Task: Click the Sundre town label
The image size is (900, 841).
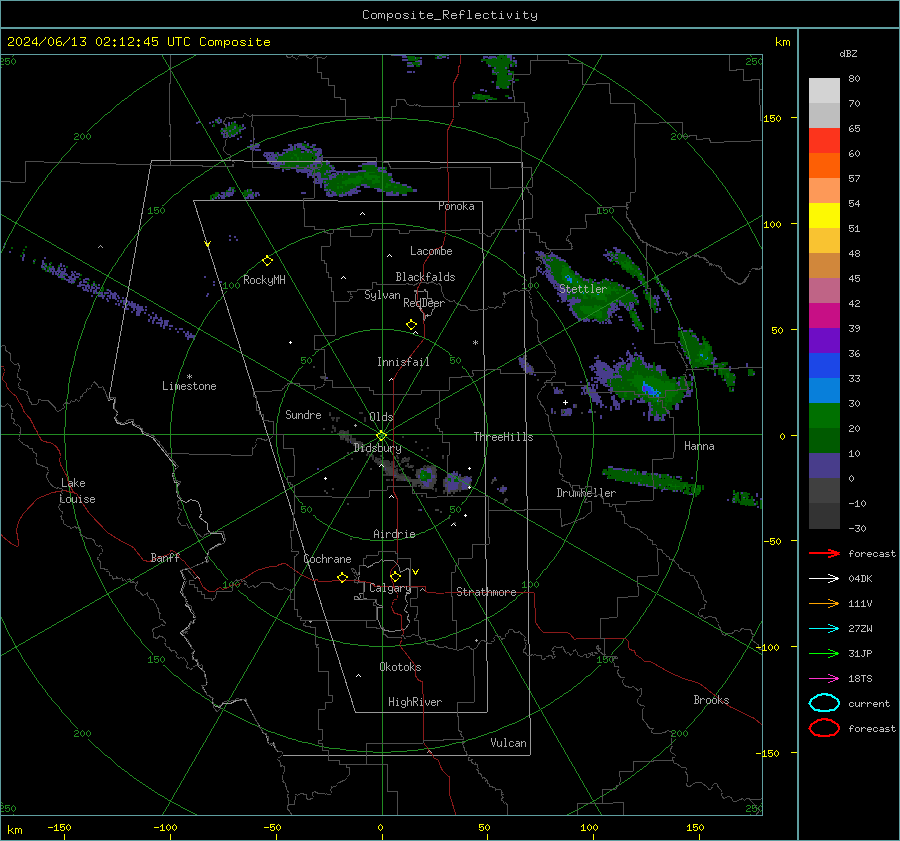Action: [303, 414]
